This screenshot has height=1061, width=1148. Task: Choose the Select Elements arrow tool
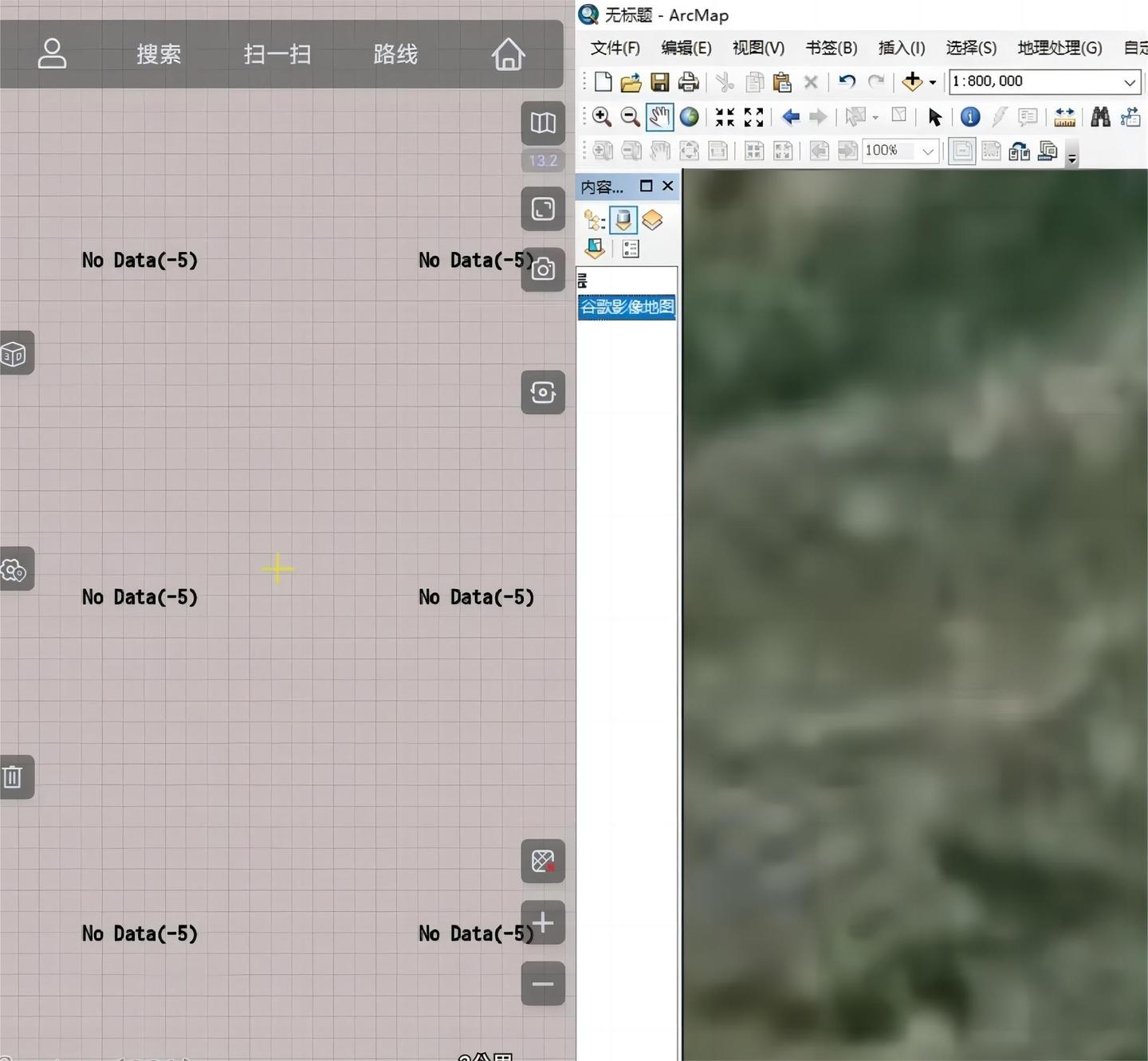[x=934, y=117]
